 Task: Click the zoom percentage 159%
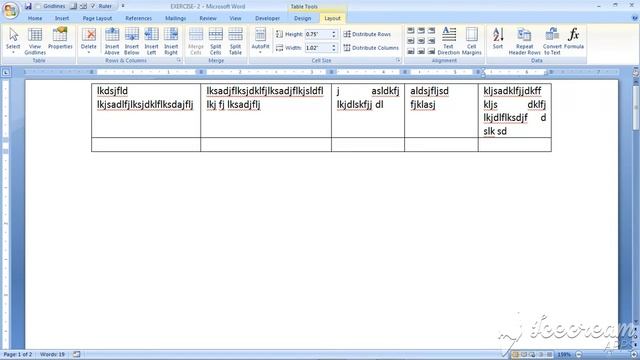tap(564, 355)
